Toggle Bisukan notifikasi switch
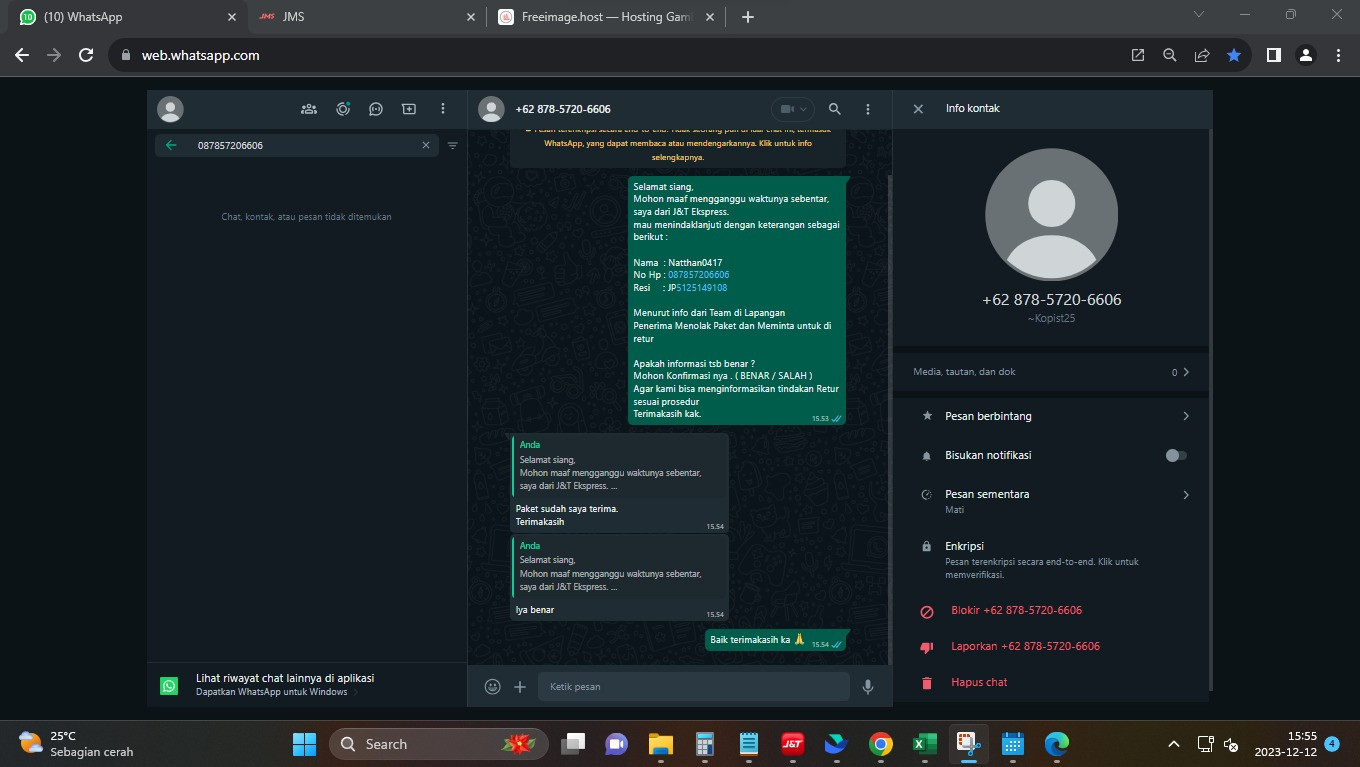The image size is (1360, 767). click(1176, 456)
